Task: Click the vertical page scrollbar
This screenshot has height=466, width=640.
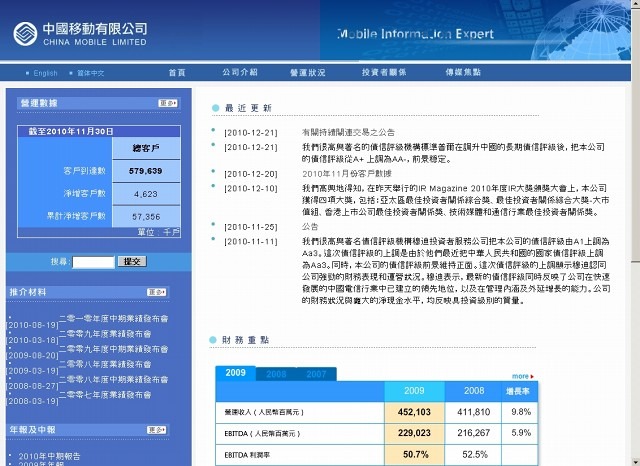Action: click(x=636, y=233)
